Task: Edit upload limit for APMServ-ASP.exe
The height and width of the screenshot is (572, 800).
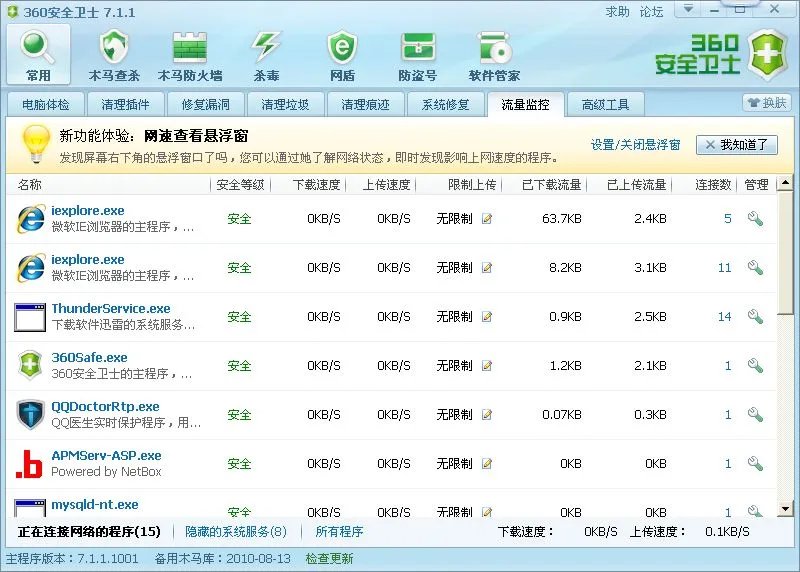Action: pos(487,464)
